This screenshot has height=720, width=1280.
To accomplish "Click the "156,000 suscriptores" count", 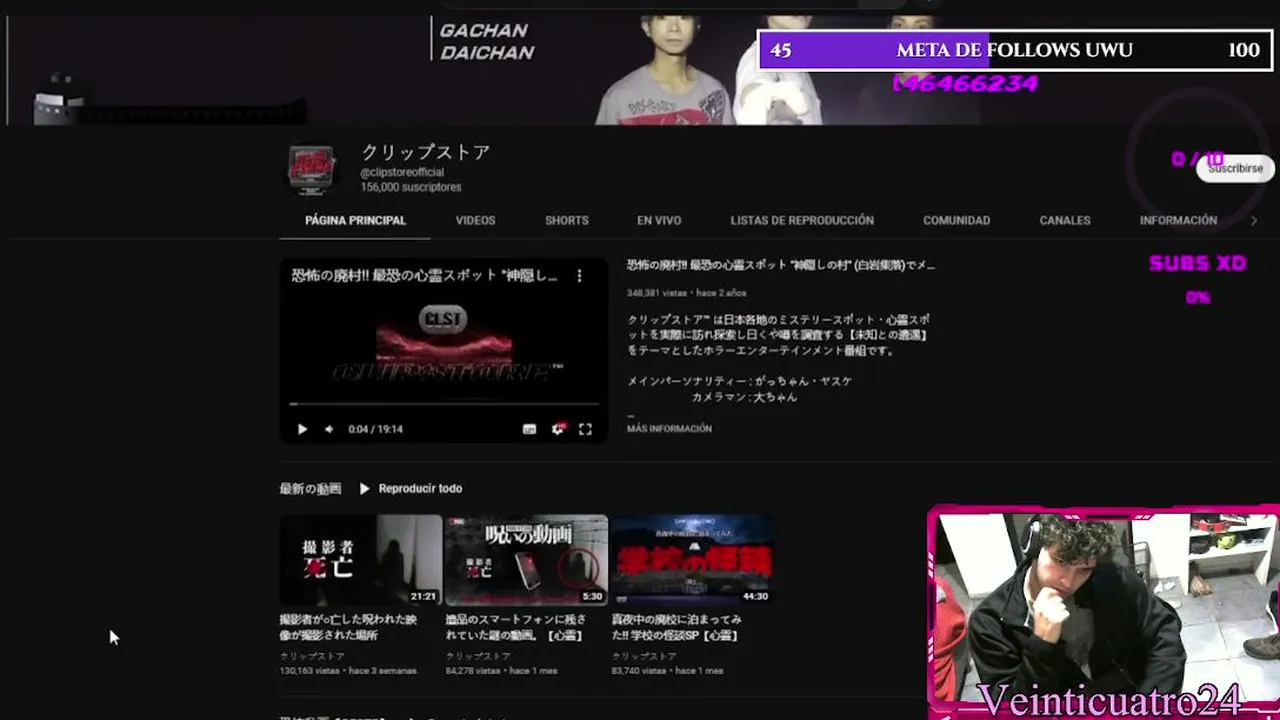I will 411,187.
